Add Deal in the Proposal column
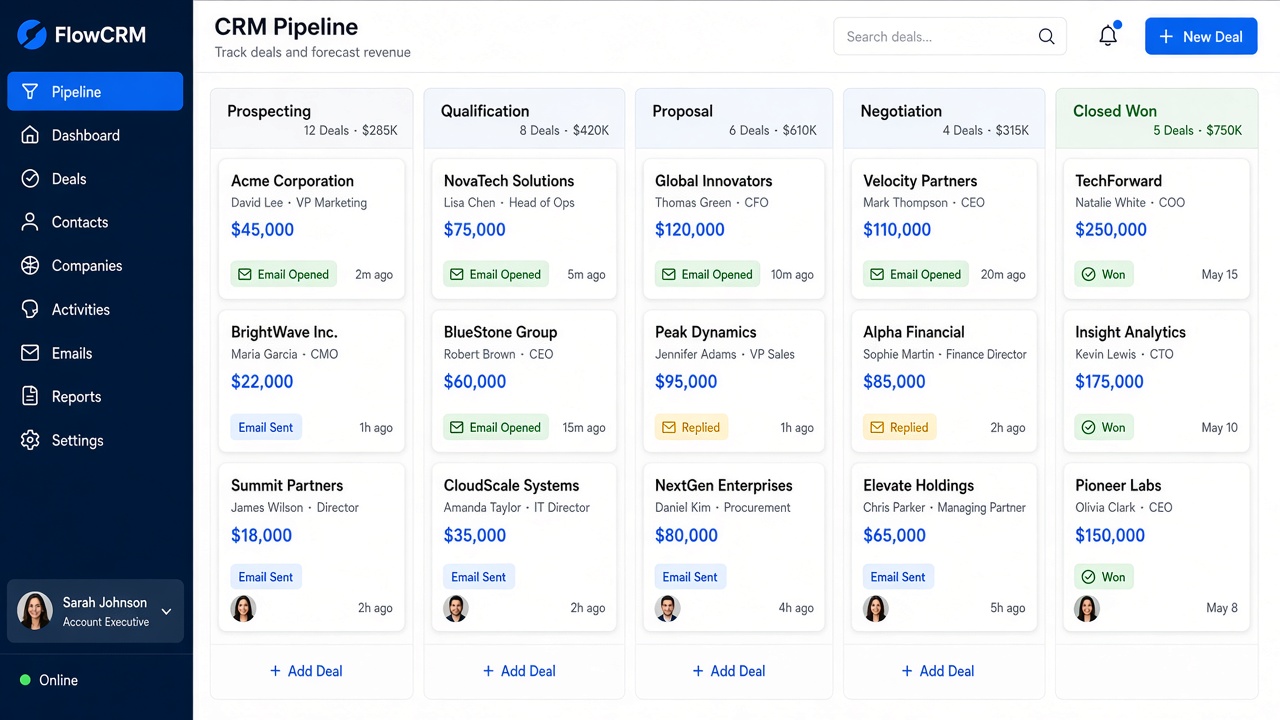Screen dimensions: 1280x720 click(729, 671)
